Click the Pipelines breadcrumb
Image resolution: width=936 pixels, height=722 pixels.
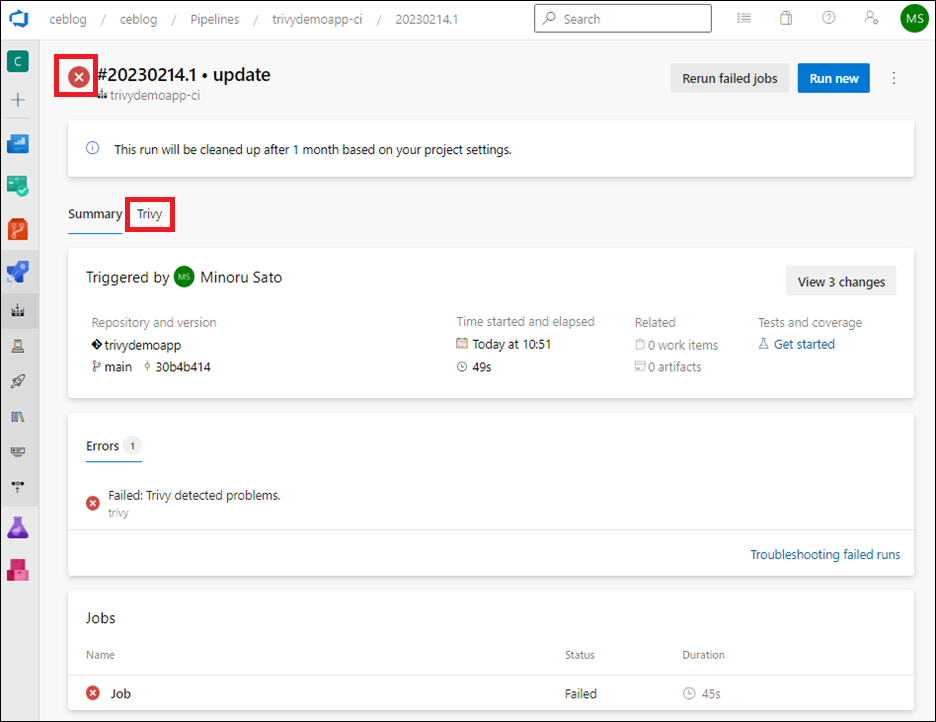(x=215, y=19)
